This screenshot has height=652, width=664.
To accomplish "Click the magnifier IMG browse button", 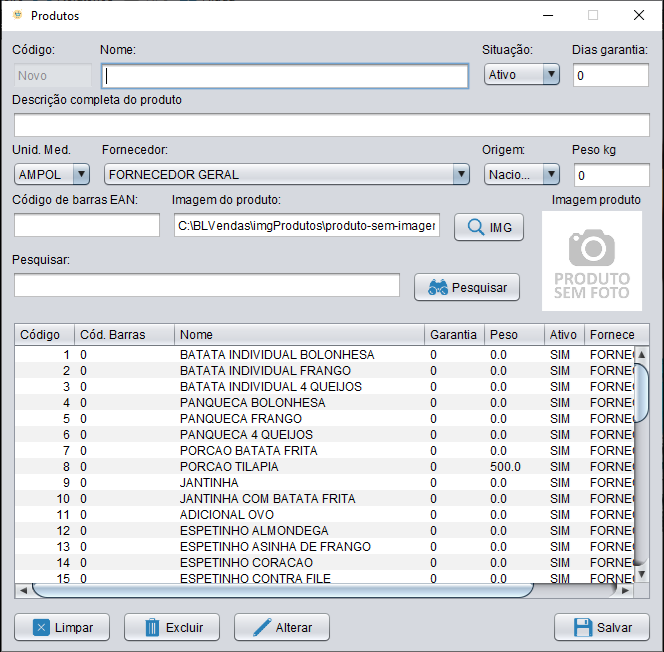I will [489, 227].
